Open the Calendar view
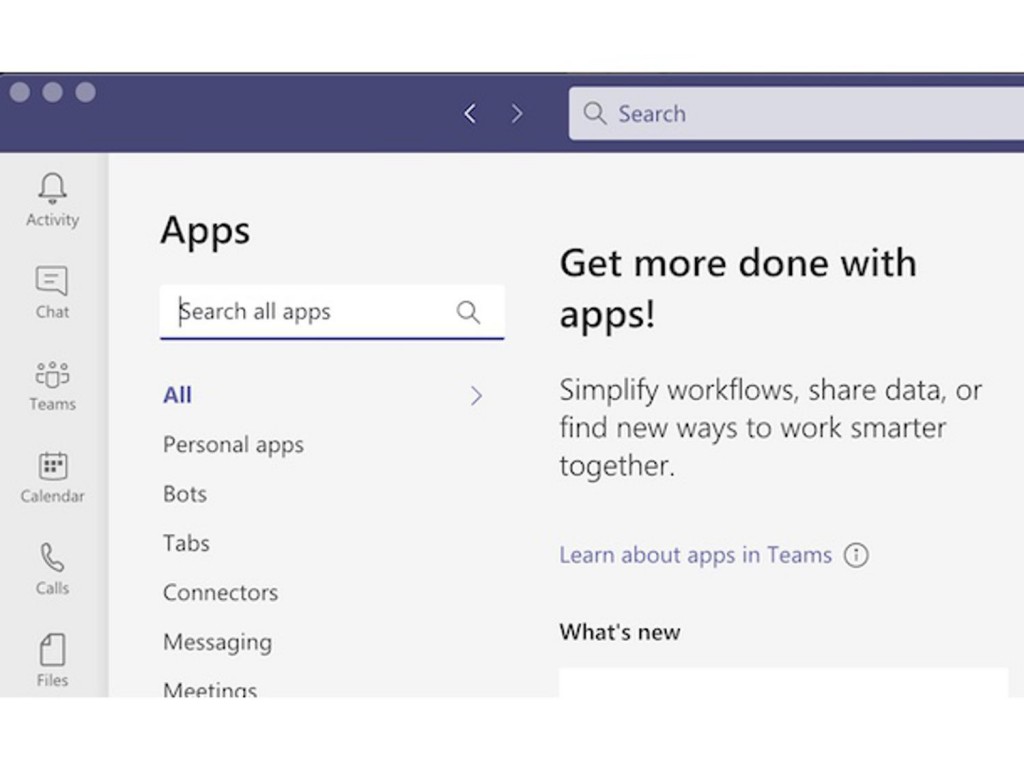 (x=51, y=472)
